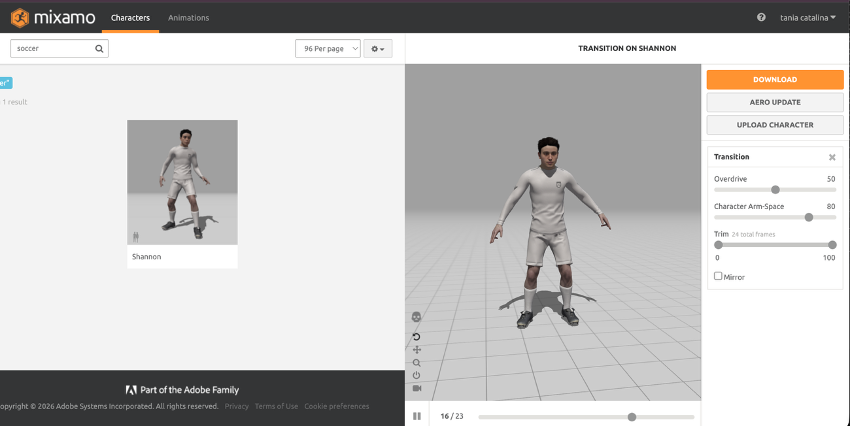The width and height of the screenshot is (850, 426).
Task: Click the Overdrive value 50
Action: [830, 179]
